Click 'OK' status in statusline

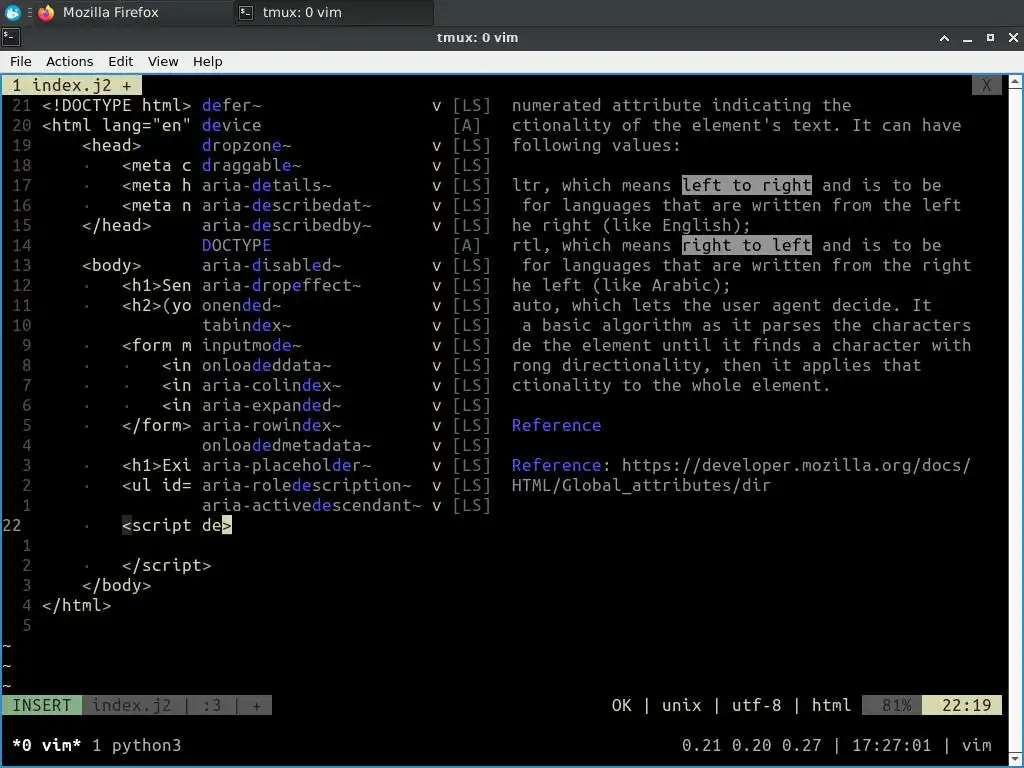[621, 705]
